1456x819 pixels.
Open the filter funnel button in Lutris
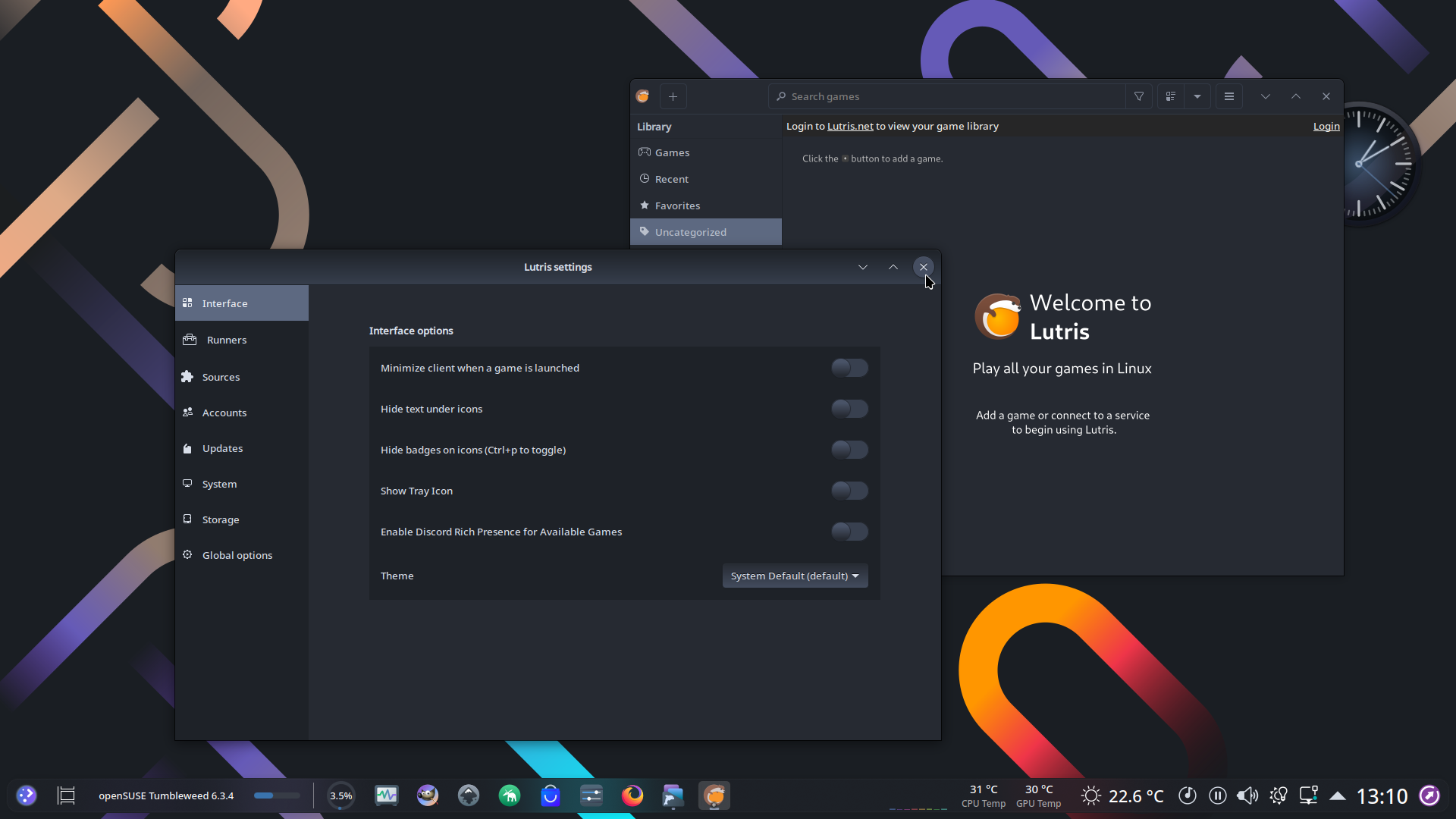click(1139, 96)
